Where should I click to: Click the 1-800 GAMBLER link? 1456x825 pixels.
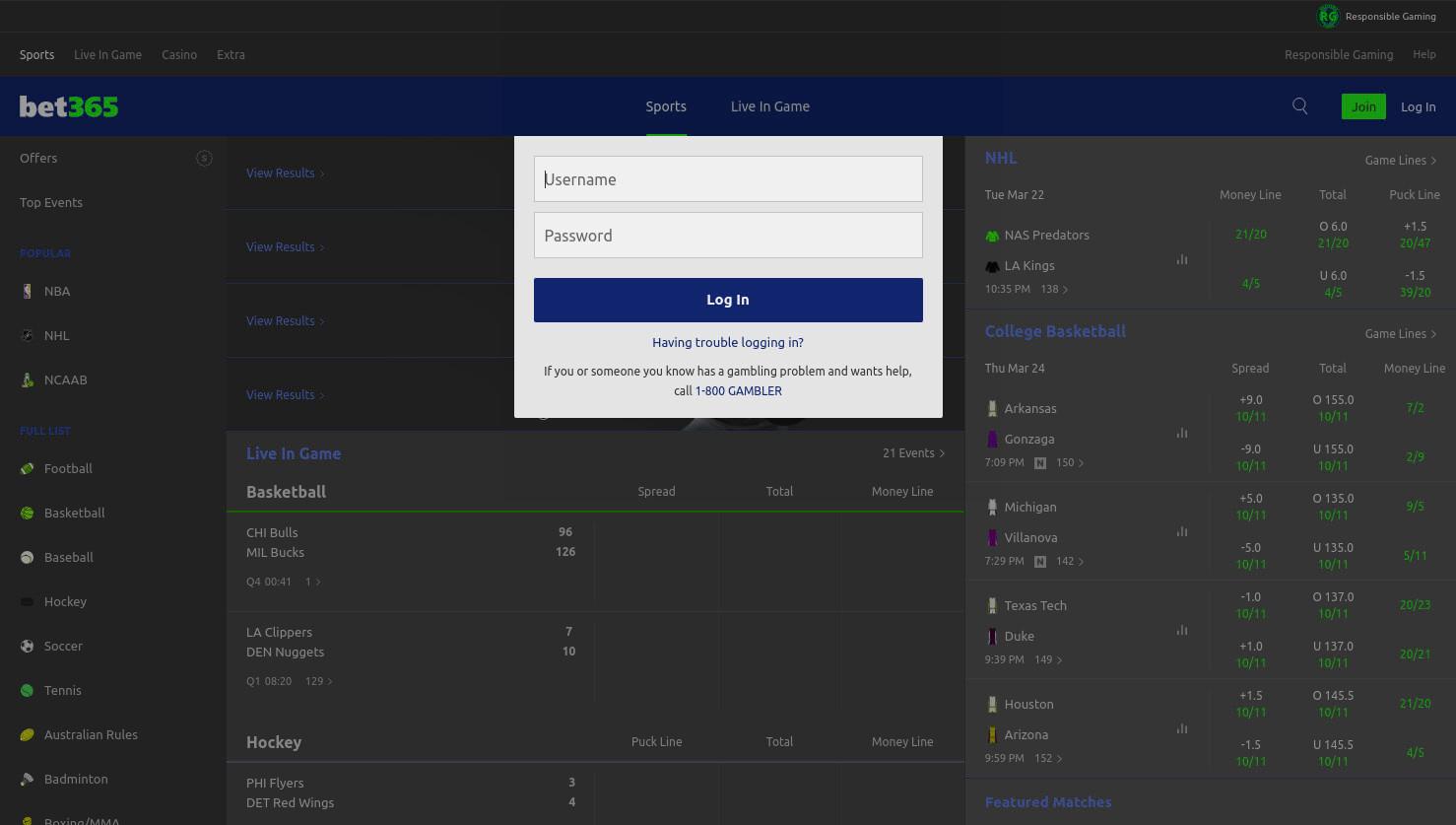coord(739,390)
